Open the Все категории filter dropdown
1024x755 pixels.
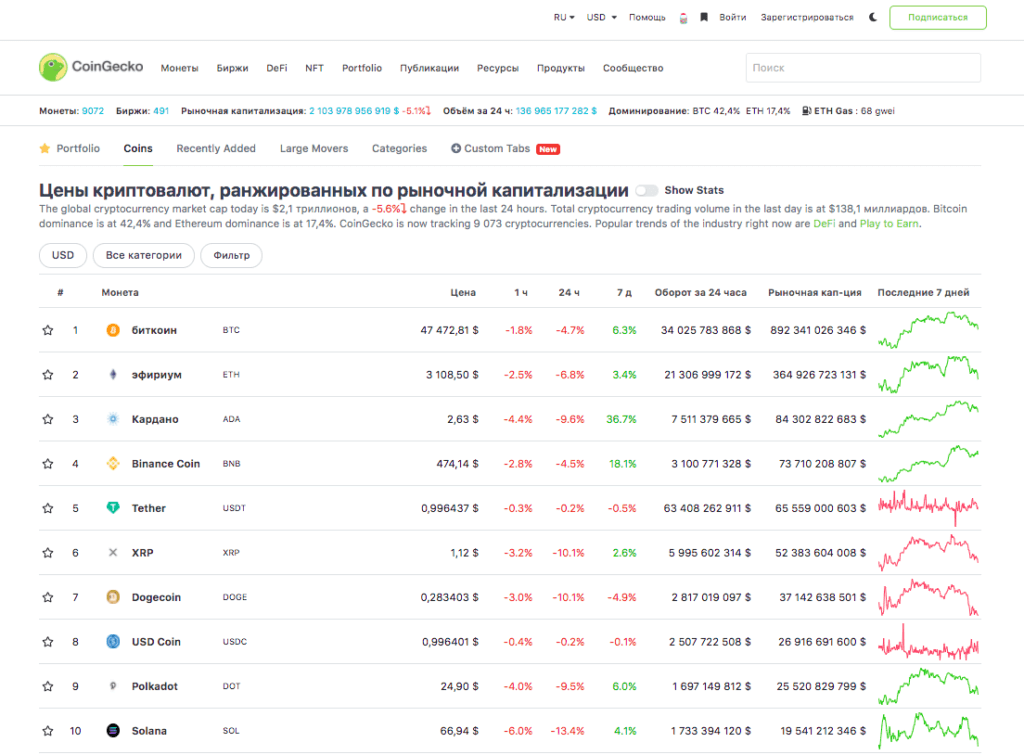[143, 256]
